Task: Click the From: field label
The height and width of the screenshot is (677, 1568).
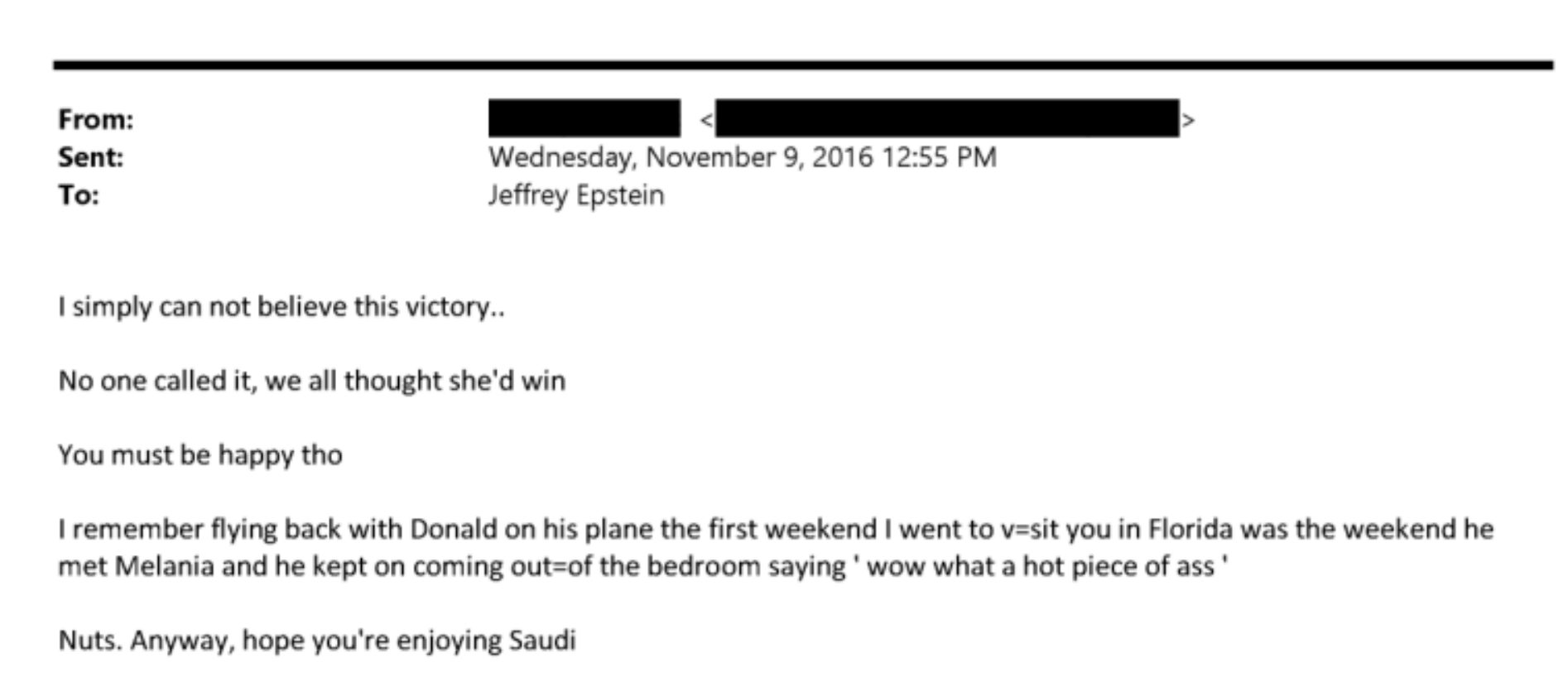Action: 95,120
